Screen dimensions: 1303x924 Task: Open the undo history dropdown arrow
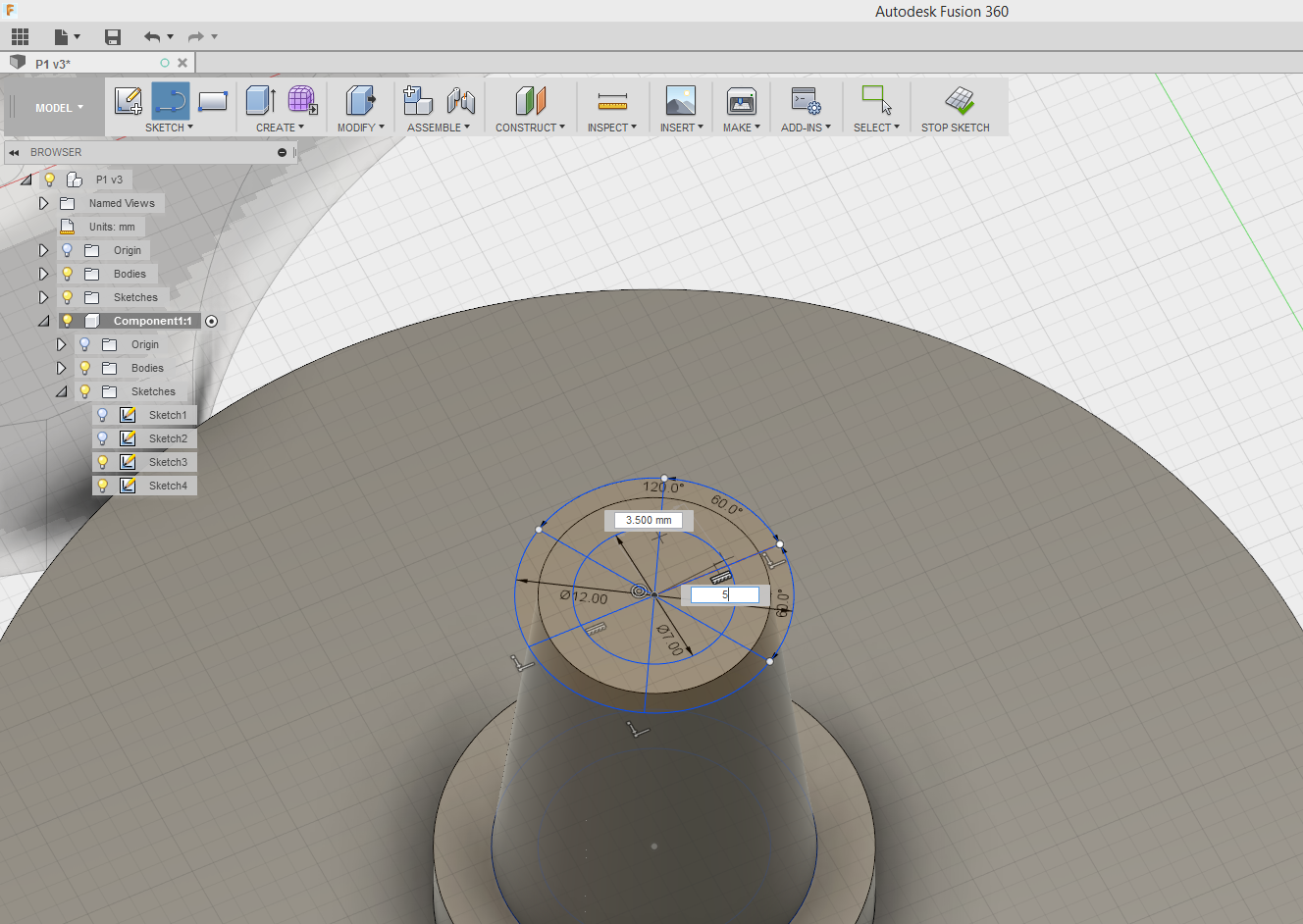point(171,36)
